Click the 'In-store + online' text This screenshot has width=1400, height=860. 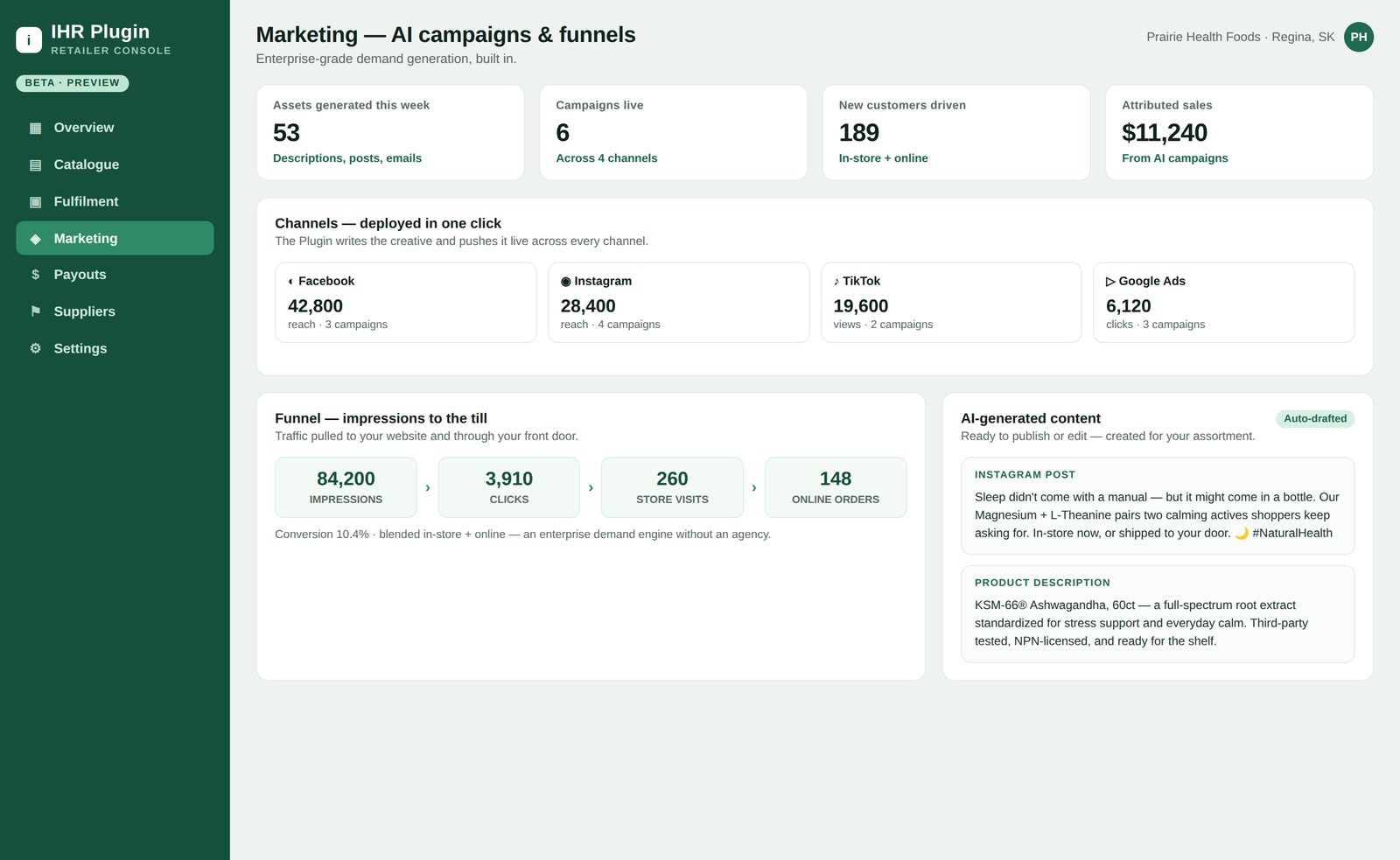[883, 158]
